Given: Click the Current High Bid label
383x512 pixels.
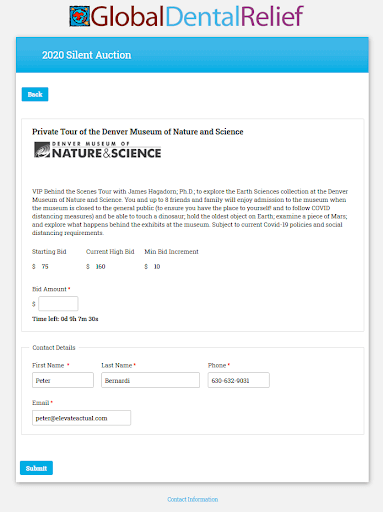Looking at the screenshot, I should pyautogui.click(x=110, y=252).
